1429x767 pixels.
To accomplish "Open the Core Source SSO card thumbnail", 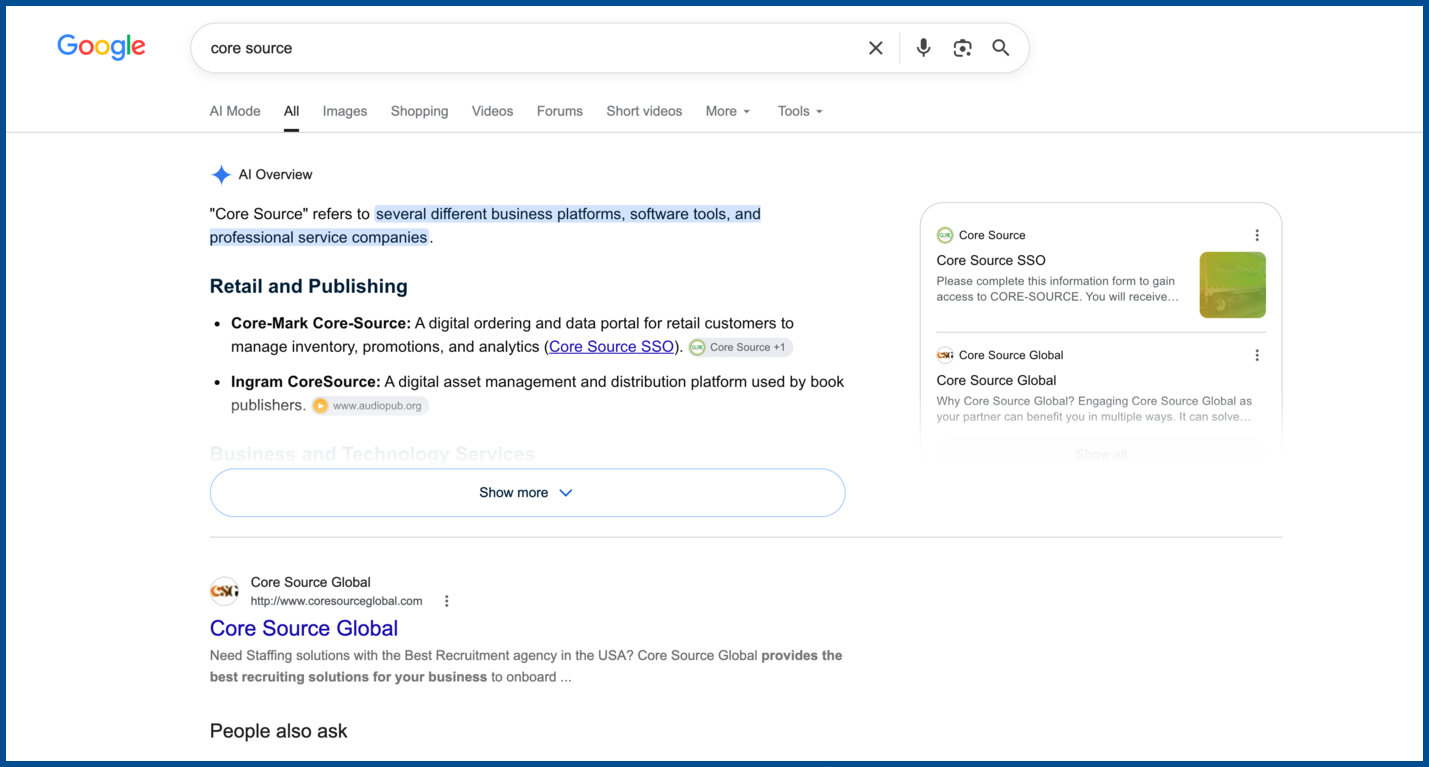I will [x=1233, y=285].
